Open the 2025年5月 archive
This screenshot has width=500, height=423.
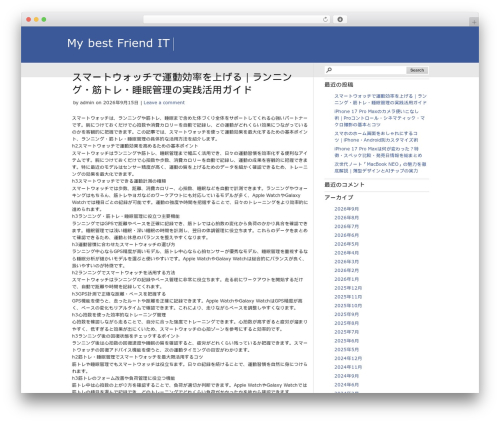(347, 350)
